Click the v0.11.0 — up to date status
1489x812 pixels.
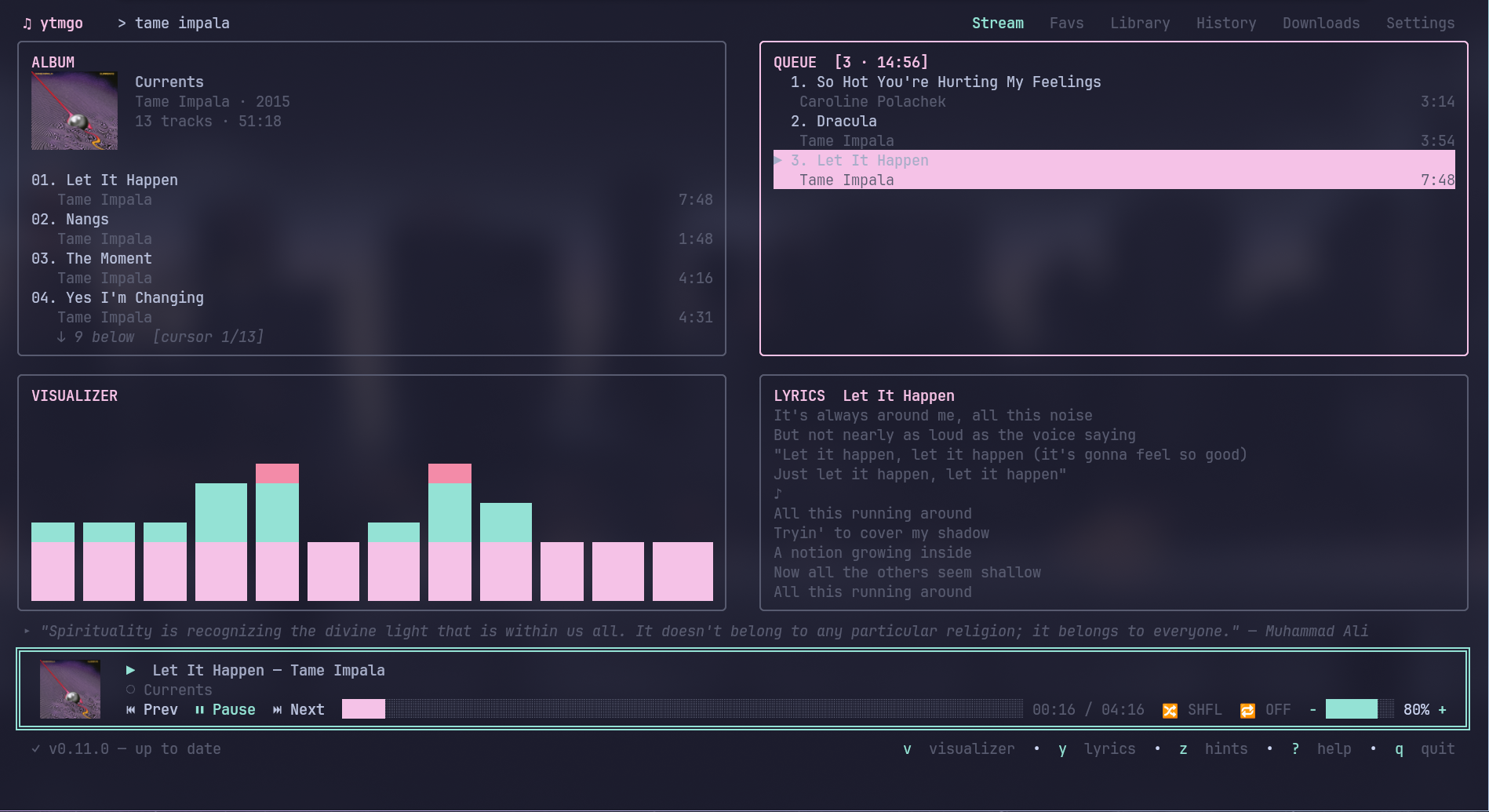[135, 749]
